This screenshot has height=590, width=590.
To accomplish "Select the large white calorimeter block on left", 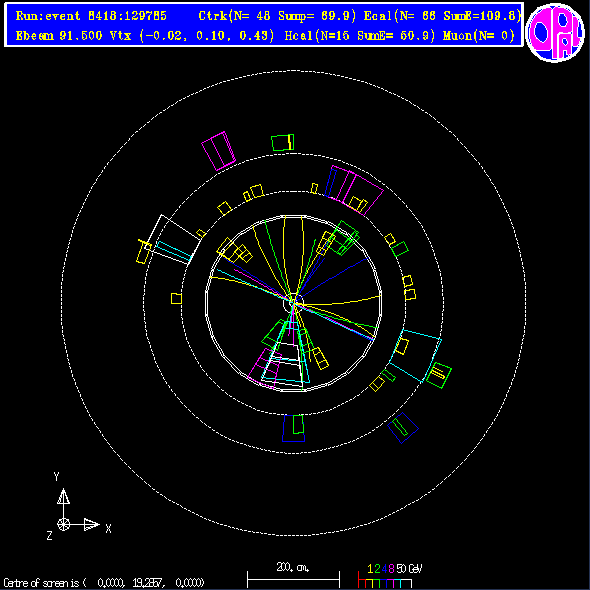I will 174,239.
